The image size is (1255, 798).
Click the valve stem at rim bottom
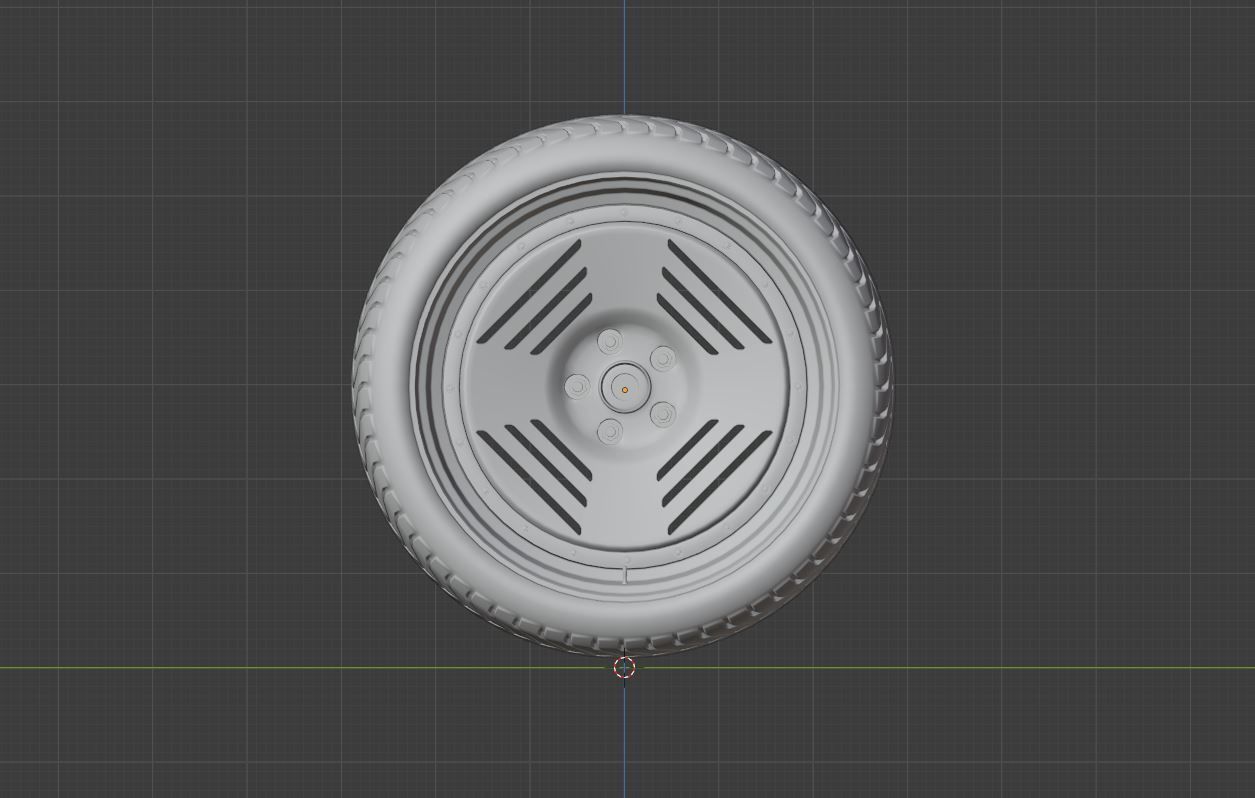point(626,574)
